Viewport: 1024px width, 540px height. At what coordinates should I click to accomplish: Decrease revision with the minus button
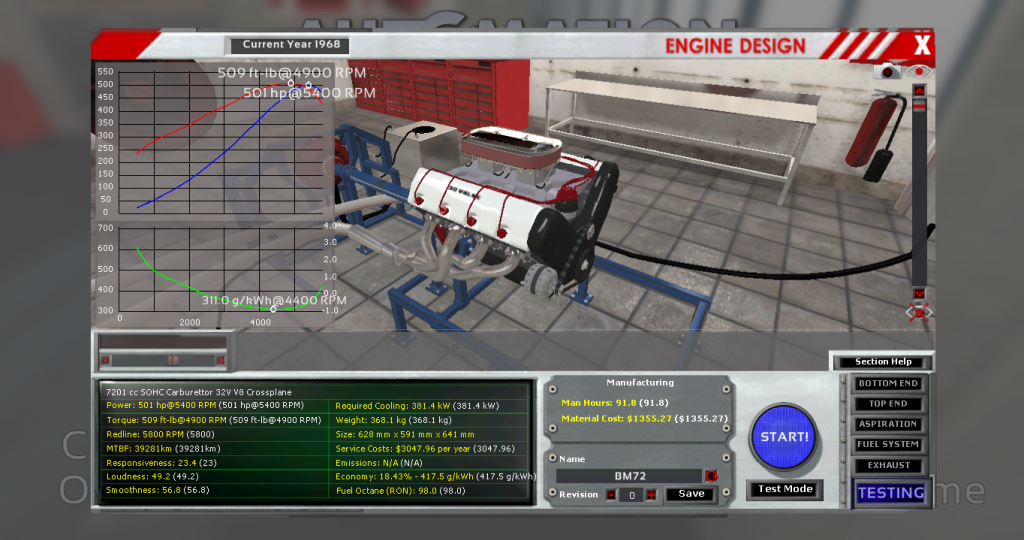click(x=611, y=495)
